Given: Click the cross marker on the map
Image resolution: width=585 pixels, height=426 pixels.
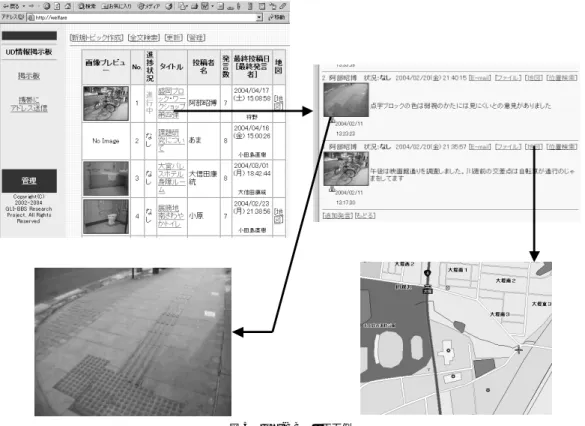Looking at the screenshot, I should point(519,350).
